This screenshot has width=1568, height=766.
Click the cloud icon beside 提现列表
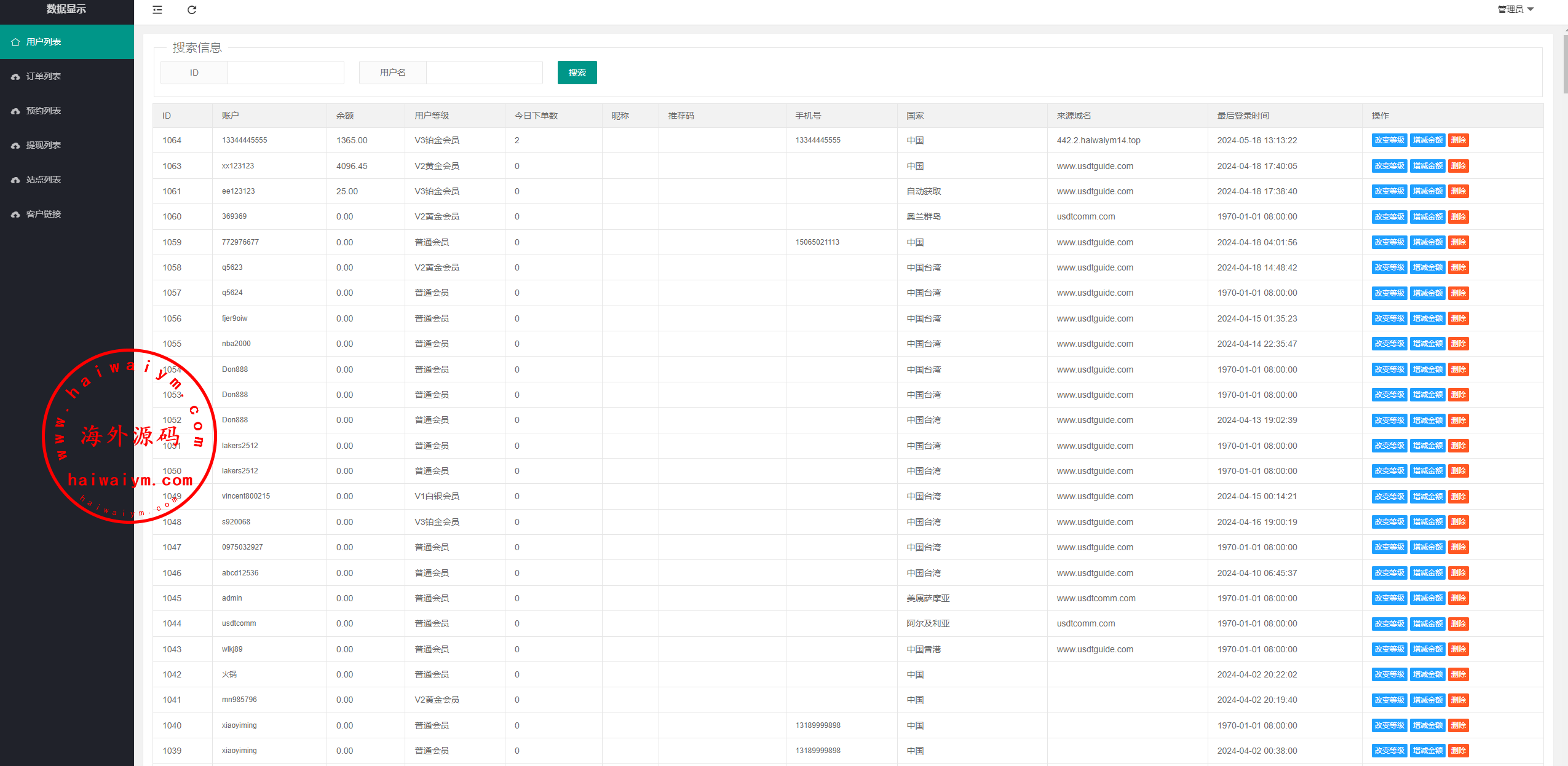[15, 145]
